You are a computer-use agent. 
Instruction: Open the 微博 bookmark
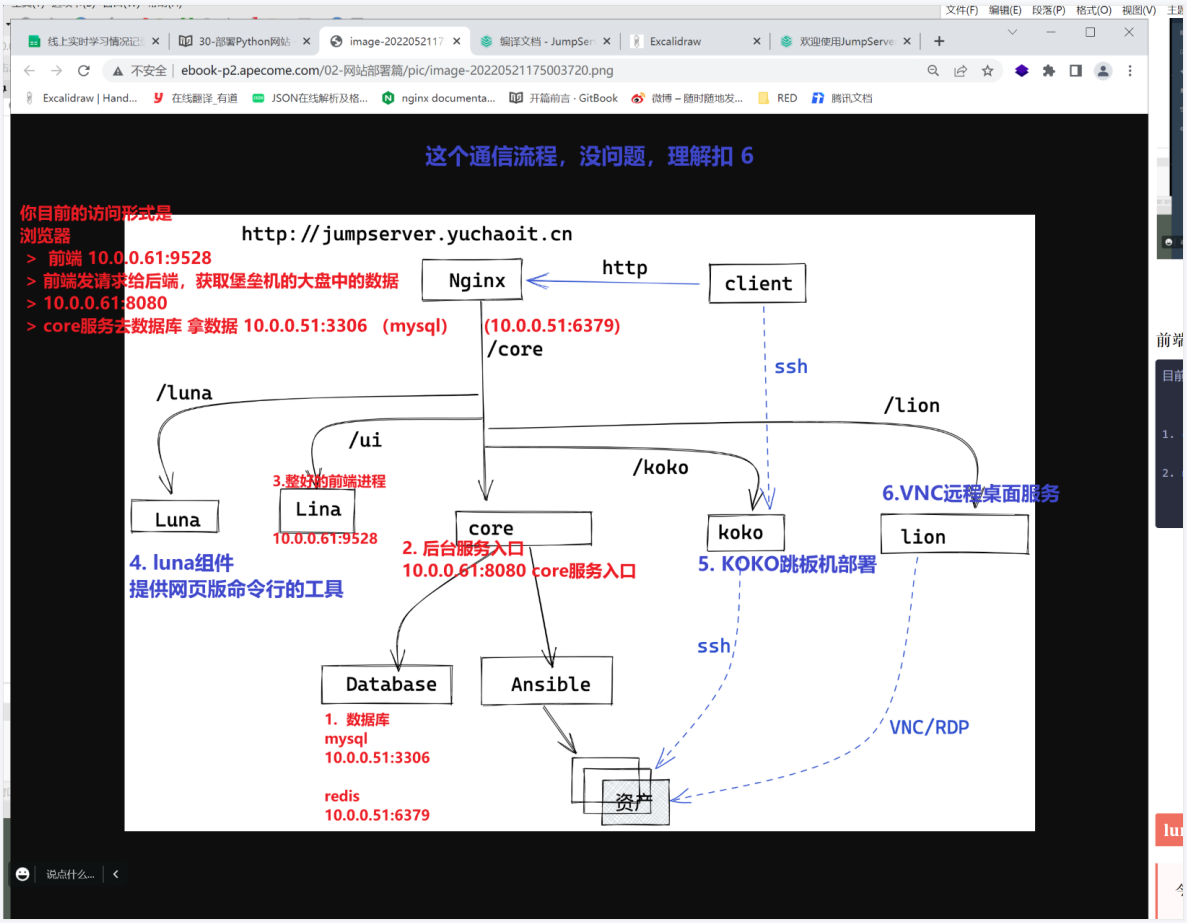(687, 98)
